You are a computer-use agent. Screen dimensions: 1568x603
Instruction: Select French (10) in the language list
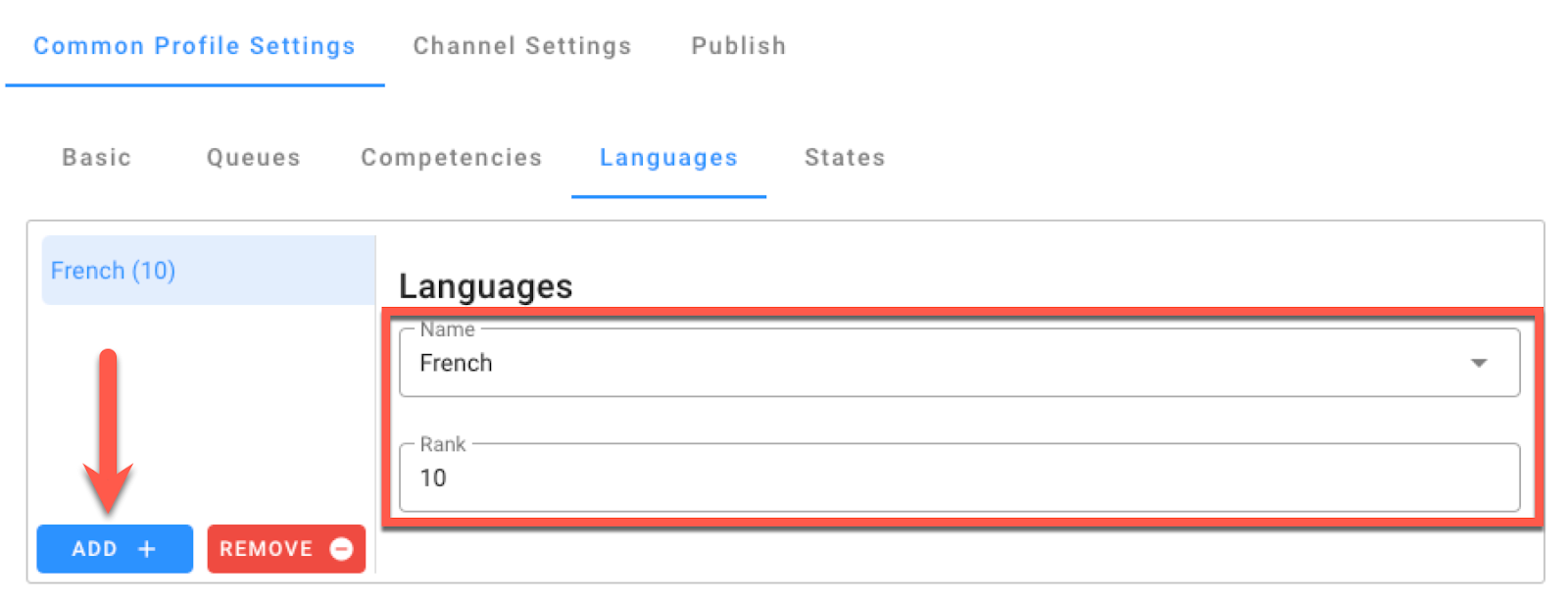[x=208, y=271]
